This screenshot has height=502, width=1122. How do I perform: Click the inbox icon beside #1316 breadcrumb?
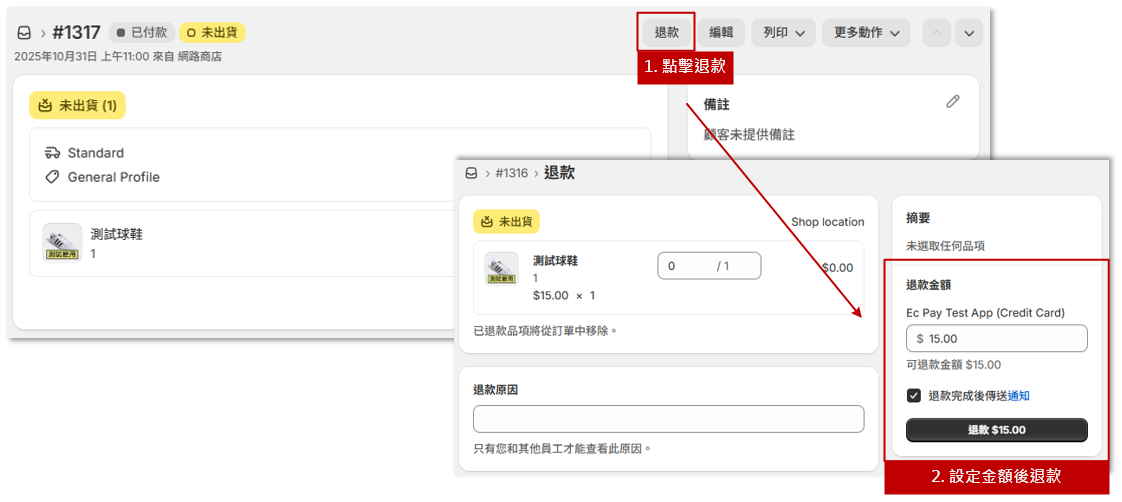point(472,173)
